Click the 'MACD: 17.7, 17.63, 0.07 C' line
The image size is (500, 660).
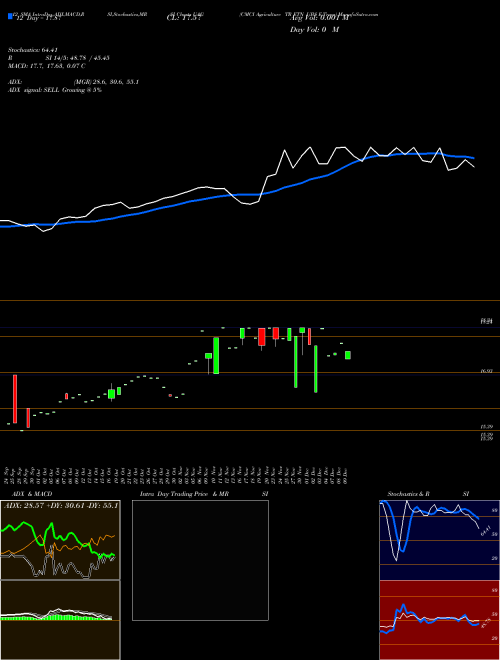pos(47,66)
